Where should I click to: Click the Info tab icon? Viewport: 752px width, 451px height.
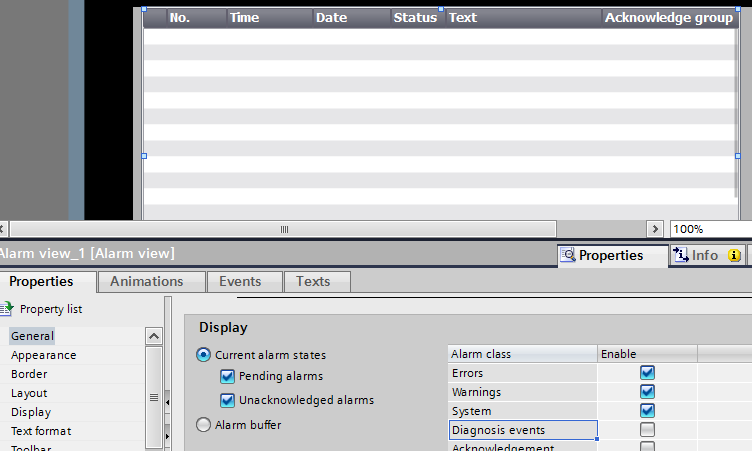(x=681, y=255)
